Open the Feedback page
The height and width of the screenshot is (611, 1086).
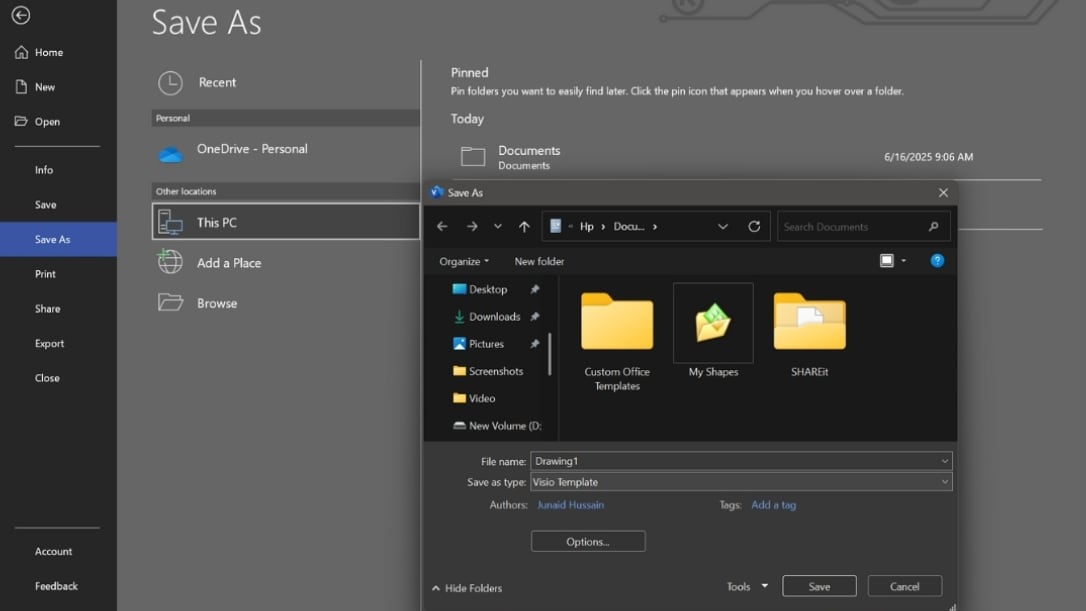coord(56,586)
